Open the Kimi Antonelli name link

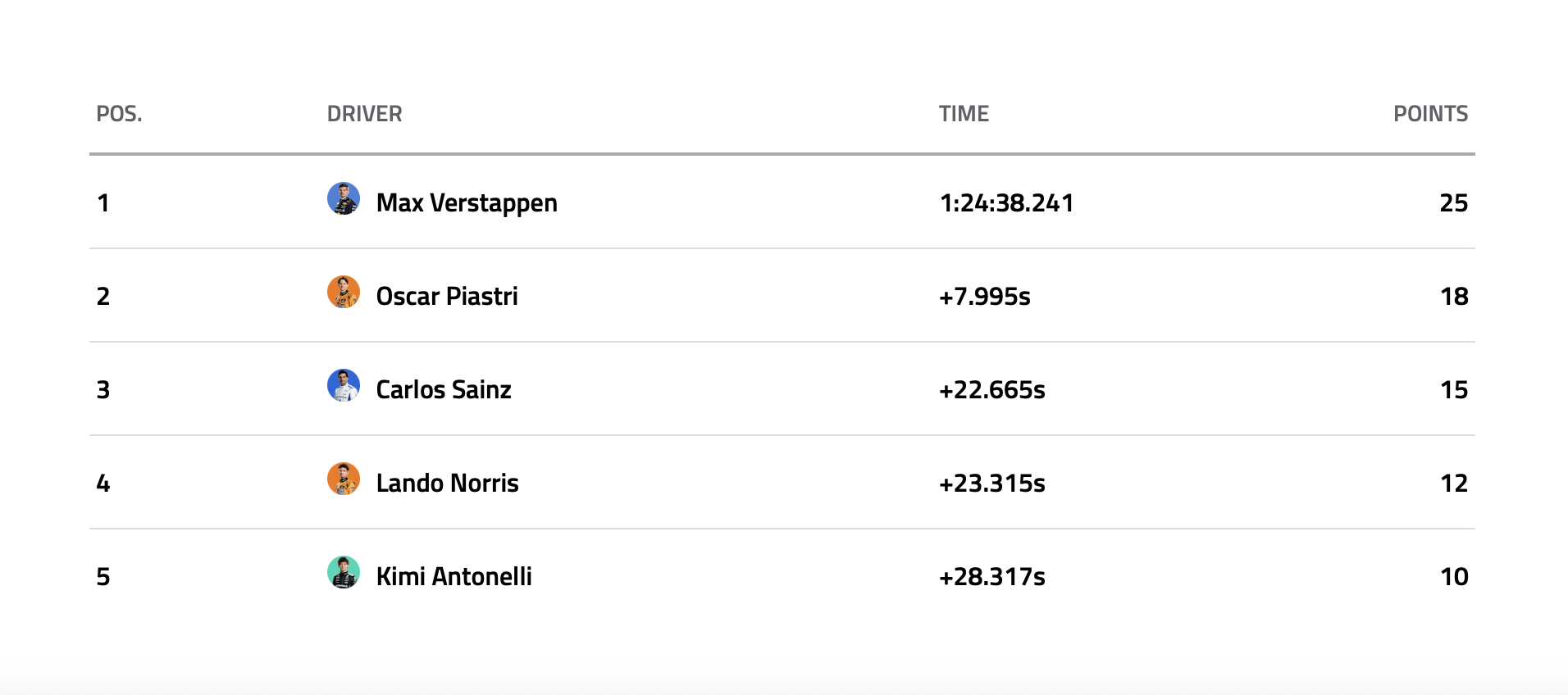tap(454, 577)
